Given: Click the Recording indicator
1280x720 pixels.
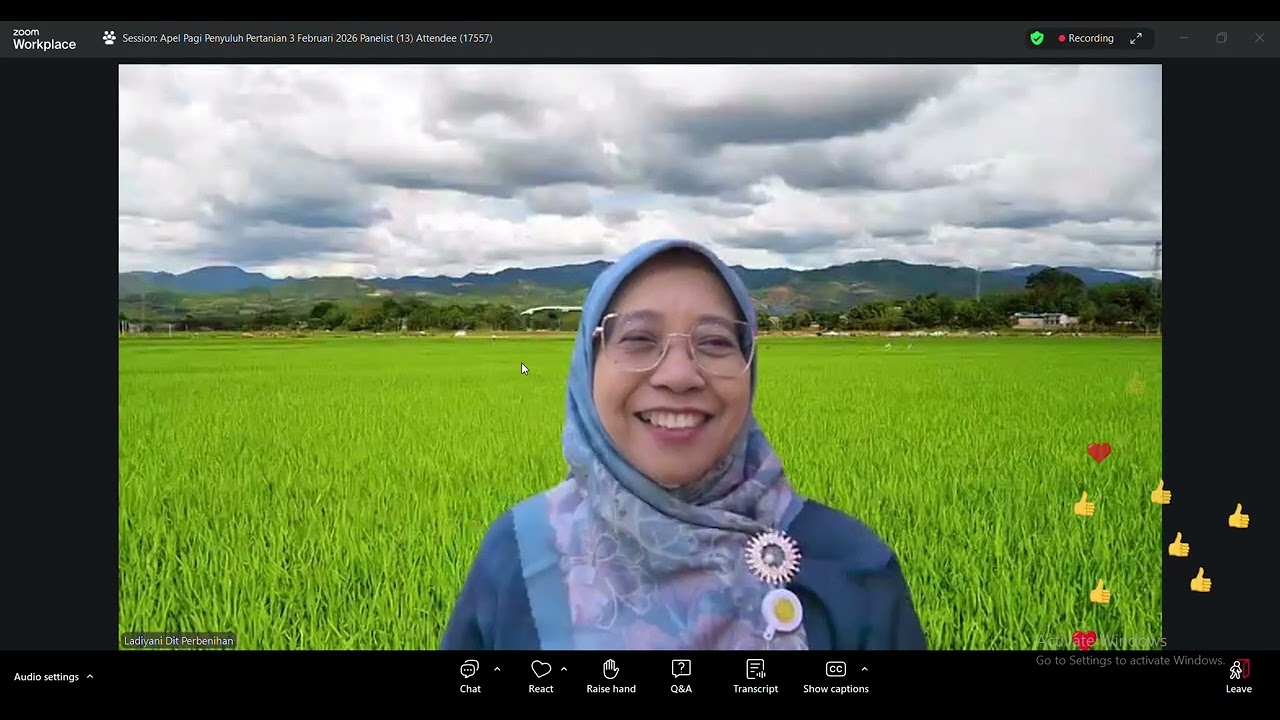Looking at the screenshot, I should coord(1086,38).
